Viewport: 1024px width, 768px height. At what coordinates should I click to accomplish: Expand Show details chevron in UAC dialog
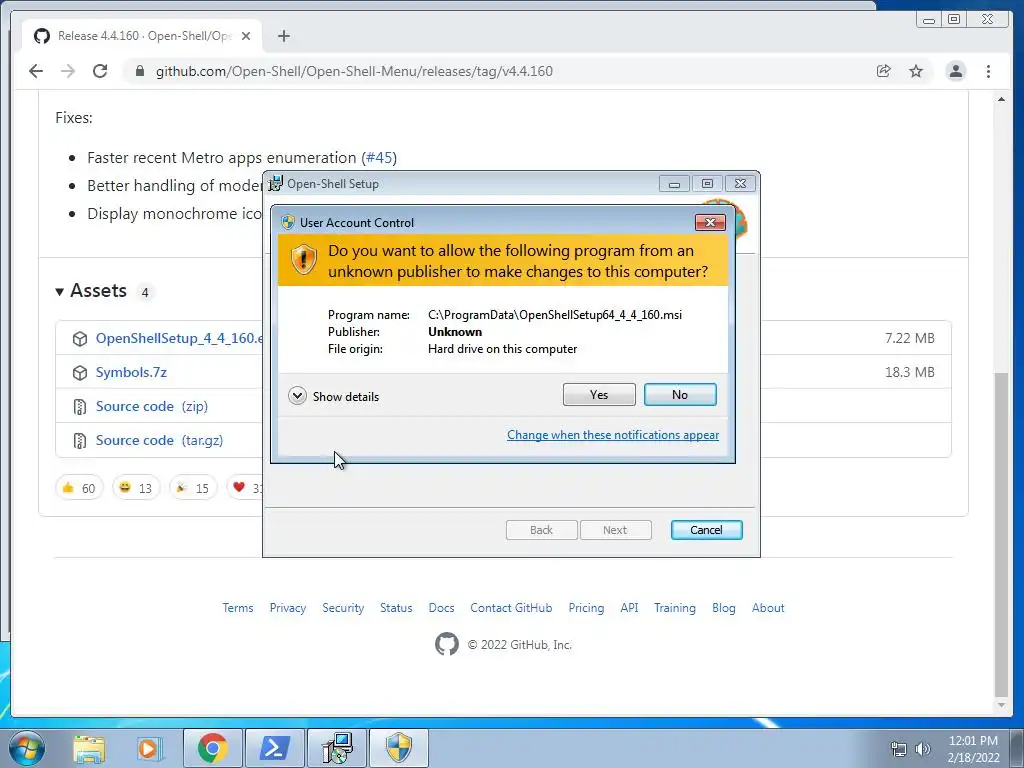tap(297, 396)
